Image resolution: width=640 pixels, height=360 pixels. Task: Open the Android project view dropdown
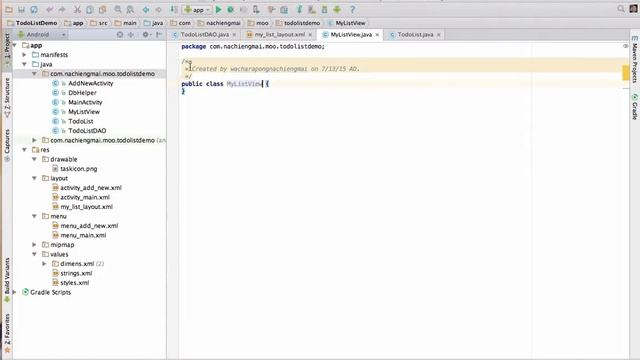point(42,35)
